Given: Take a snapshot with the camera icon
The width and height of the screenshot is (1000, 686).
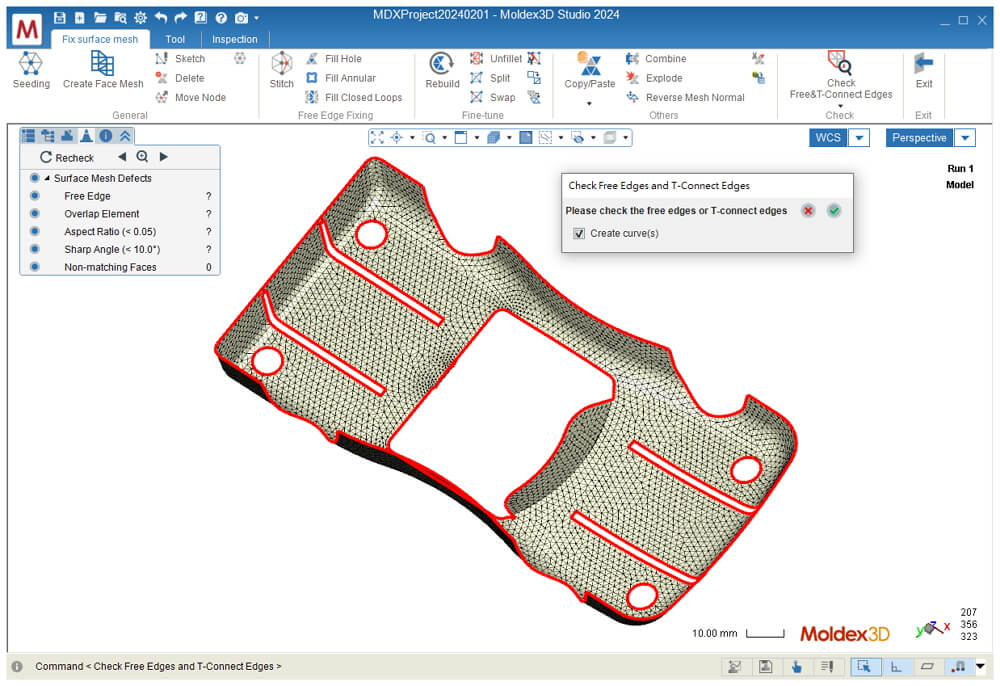Looking at the screenshot, I should tap(241, 18).
